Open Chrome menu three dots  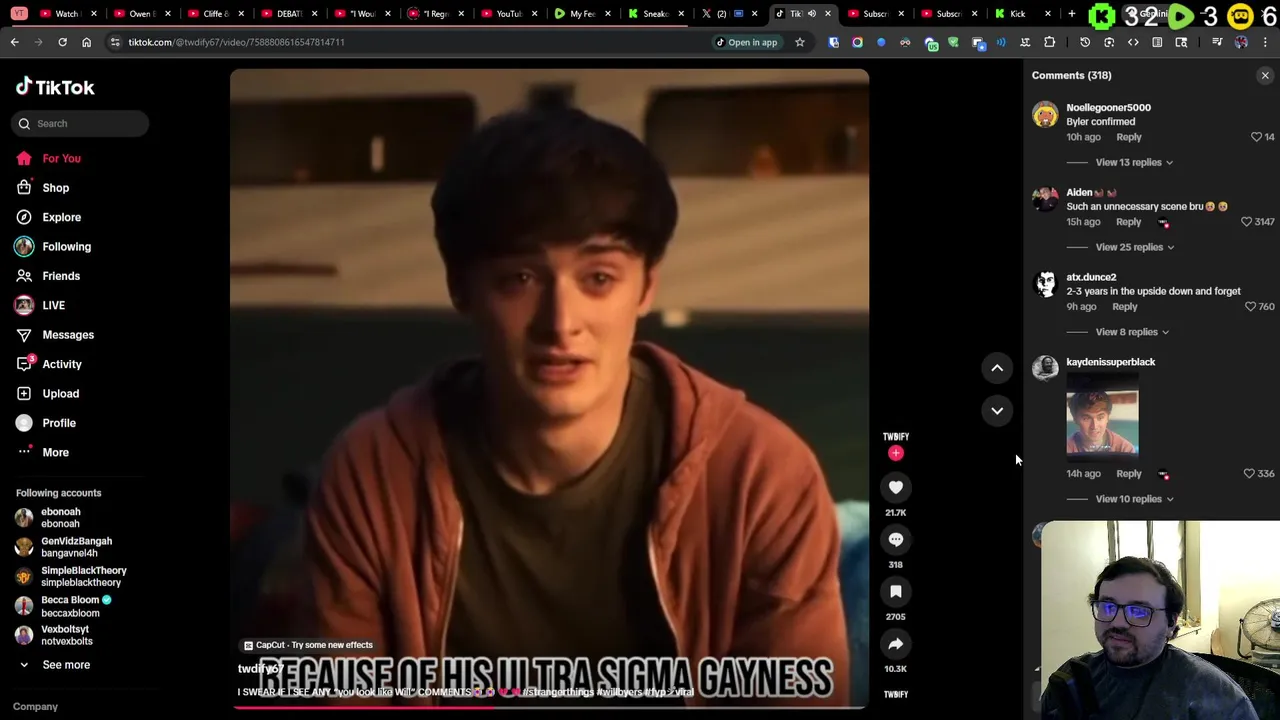(1265, 42)
